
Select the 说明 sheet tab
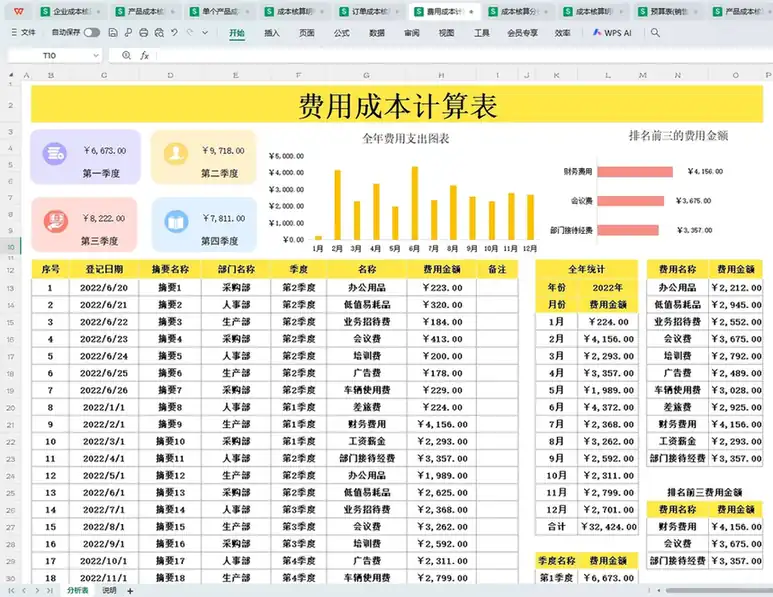[x=109, y=590]
